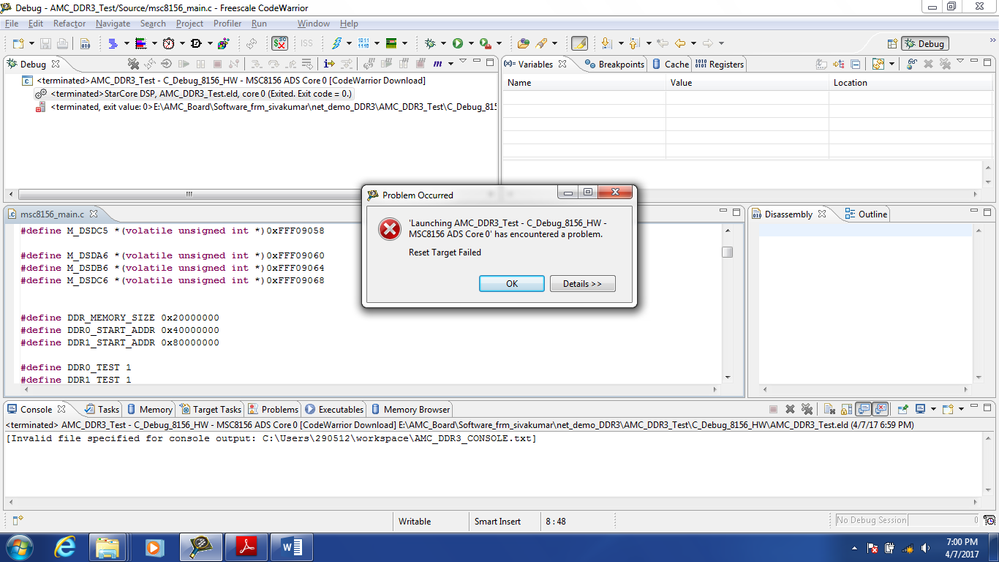Open the stopwatch icon dropdown arrow
The image size is (999, 562).
(182, 43)
